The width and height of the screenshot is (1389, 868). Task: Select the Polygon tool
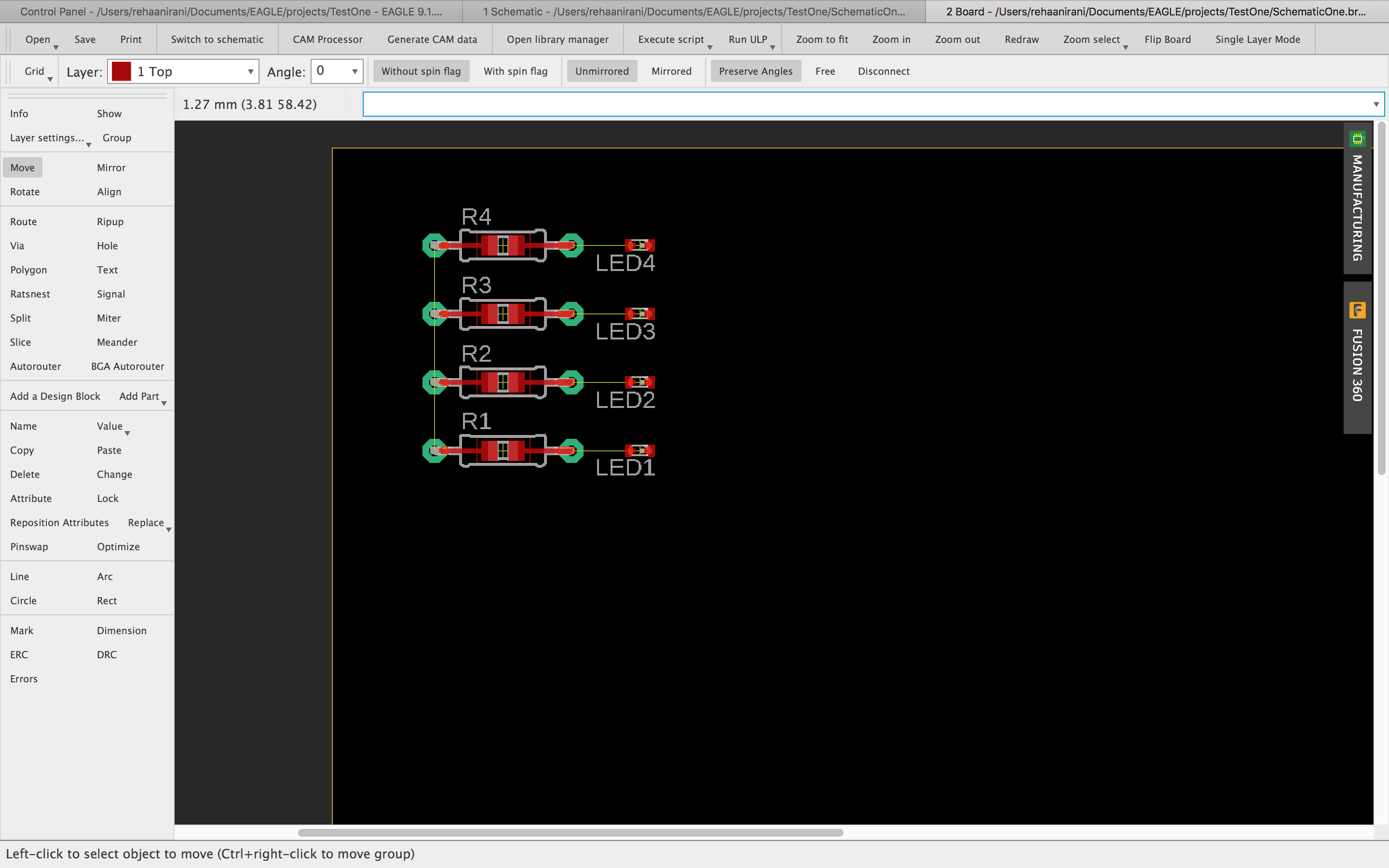coord(29,269)
